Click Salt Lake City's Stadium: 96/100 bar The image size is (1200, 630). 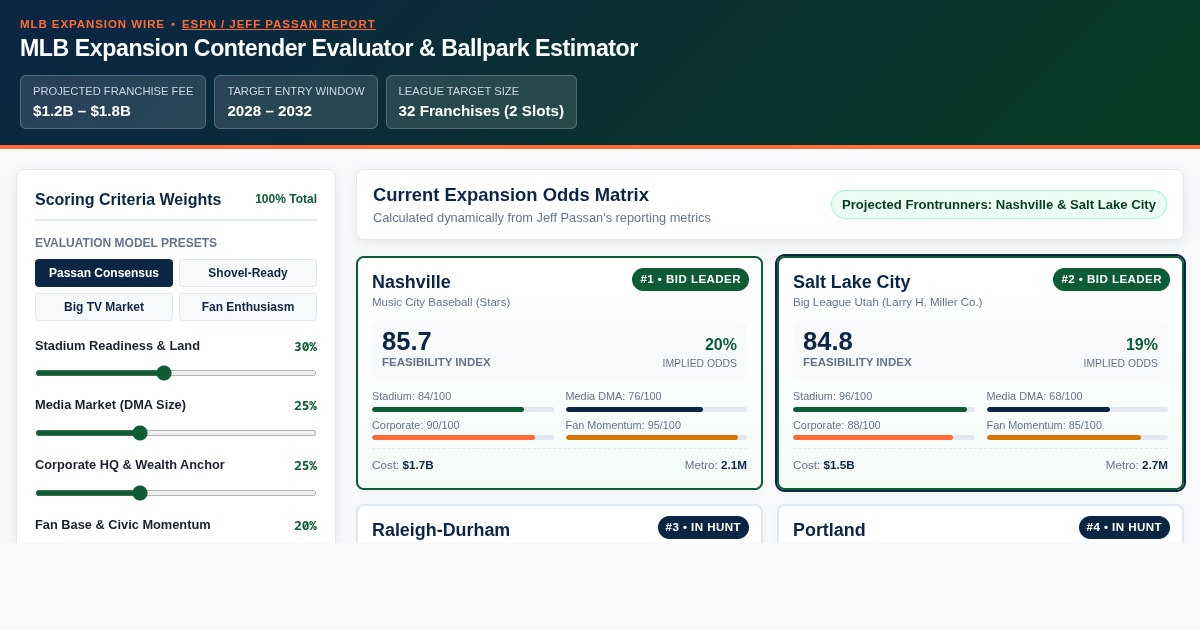(x=884, y=409)
